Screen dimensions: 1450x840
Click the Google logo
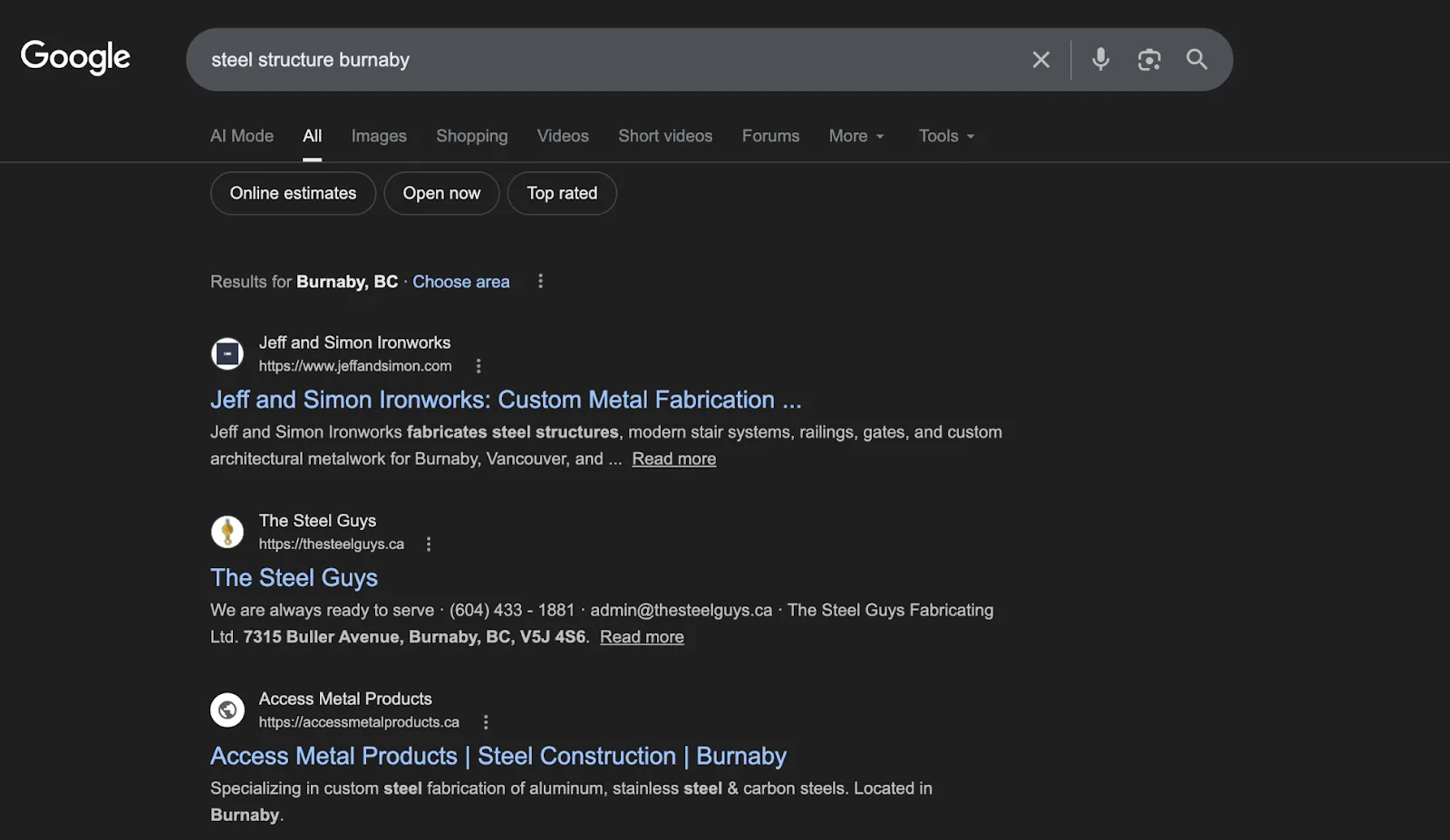pyautogui.click(x=76, y=57)
